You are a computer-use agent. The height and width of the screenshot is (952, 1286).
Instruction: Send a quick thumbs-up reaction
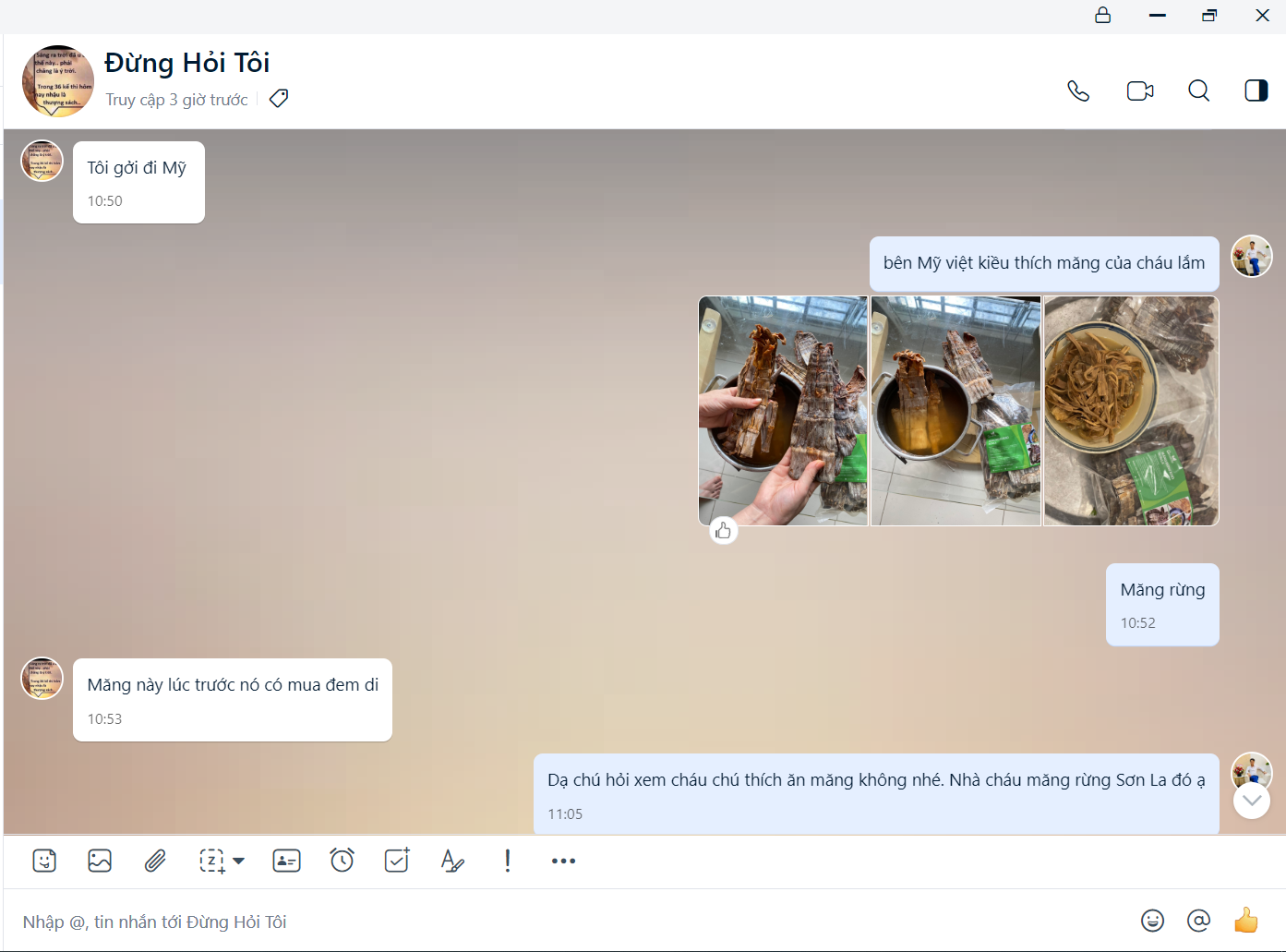[x=1245, y=921]
